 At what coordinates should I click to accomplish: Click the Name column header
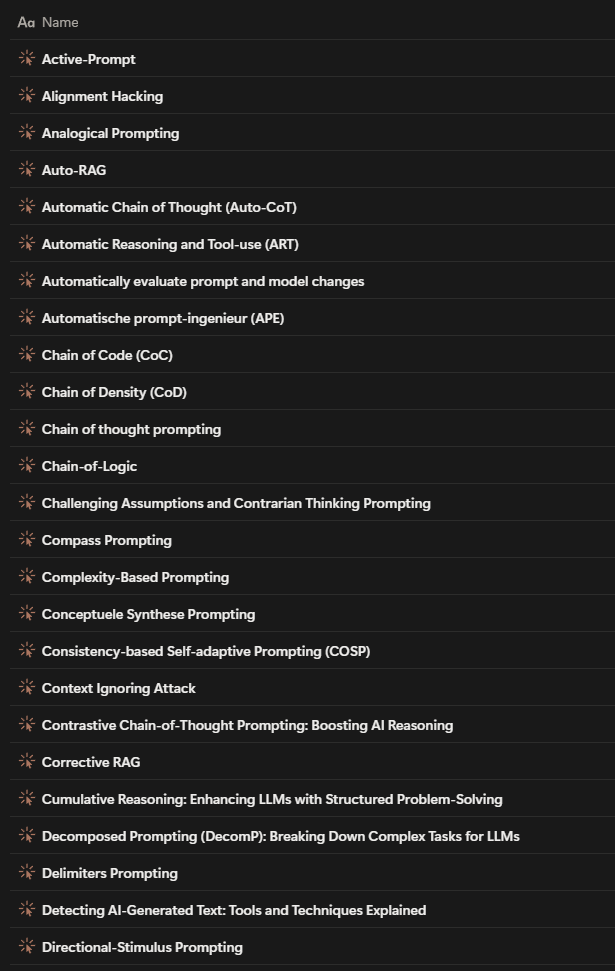coord(60,22)
